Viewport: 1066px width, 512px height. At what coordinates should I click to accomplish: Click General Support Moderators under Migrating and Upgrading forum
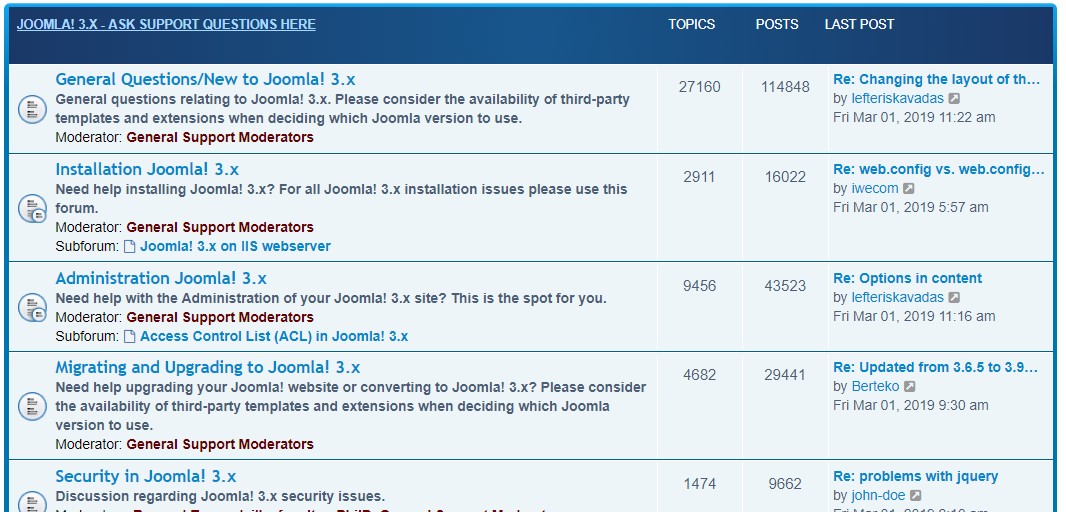coord(220,444)
